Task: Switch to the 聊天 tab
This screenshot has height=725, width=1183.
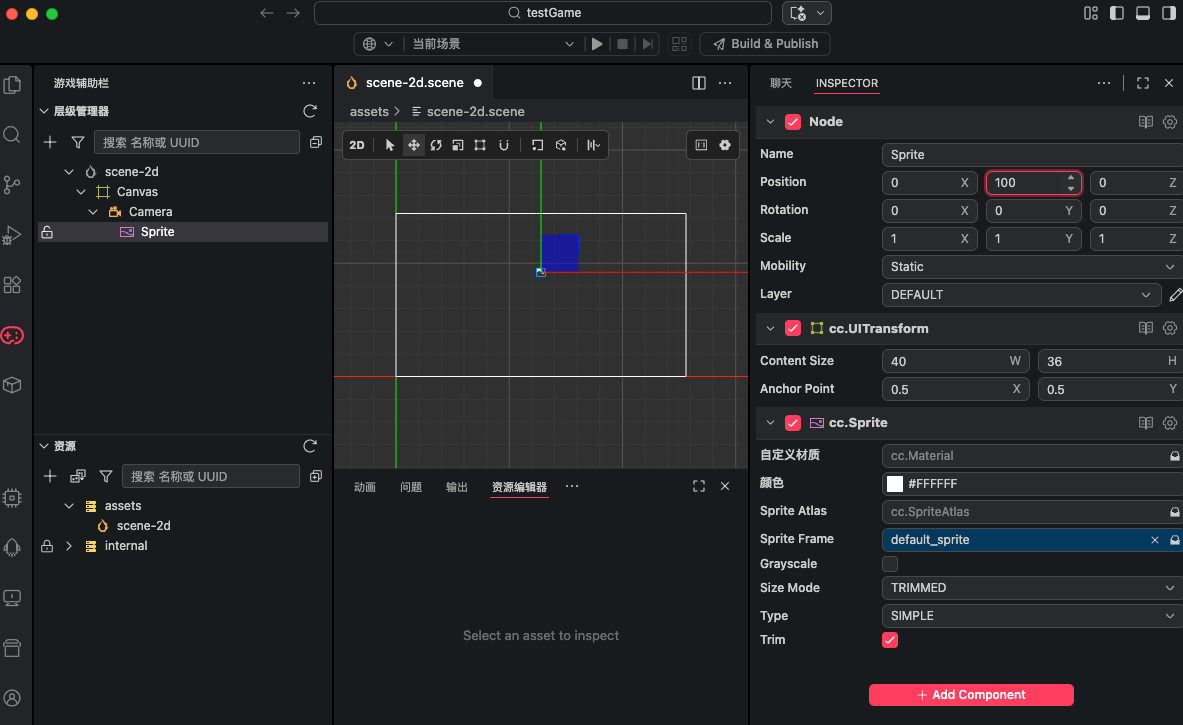Action: (x=781, y=83)
